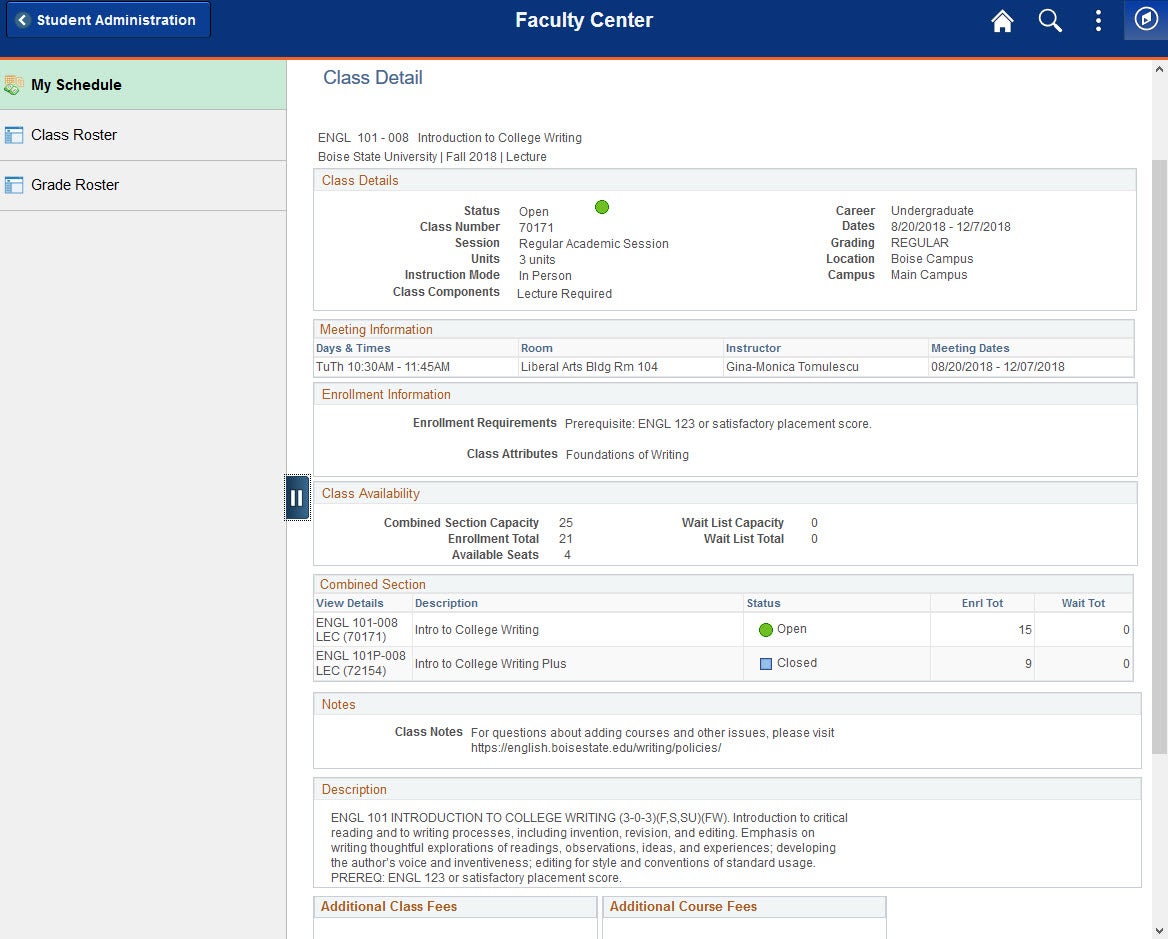Click the Wait Tot column header
The height and width of the screenshot is (939, 1168).
(1083, 603)
